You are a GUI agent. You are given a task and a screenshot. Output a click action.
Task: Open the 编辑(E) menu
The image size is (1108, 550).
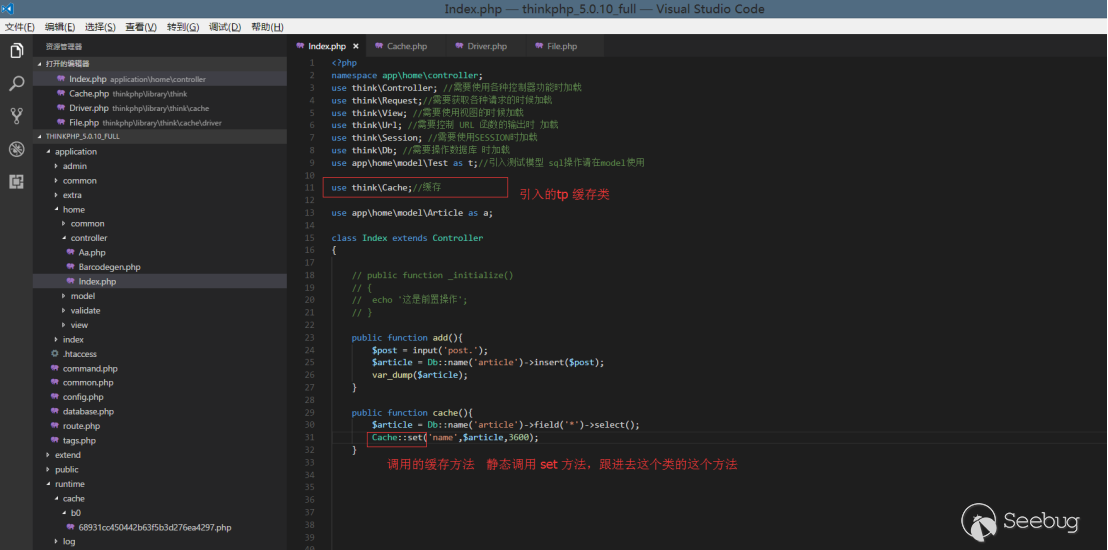pos(60,27)
